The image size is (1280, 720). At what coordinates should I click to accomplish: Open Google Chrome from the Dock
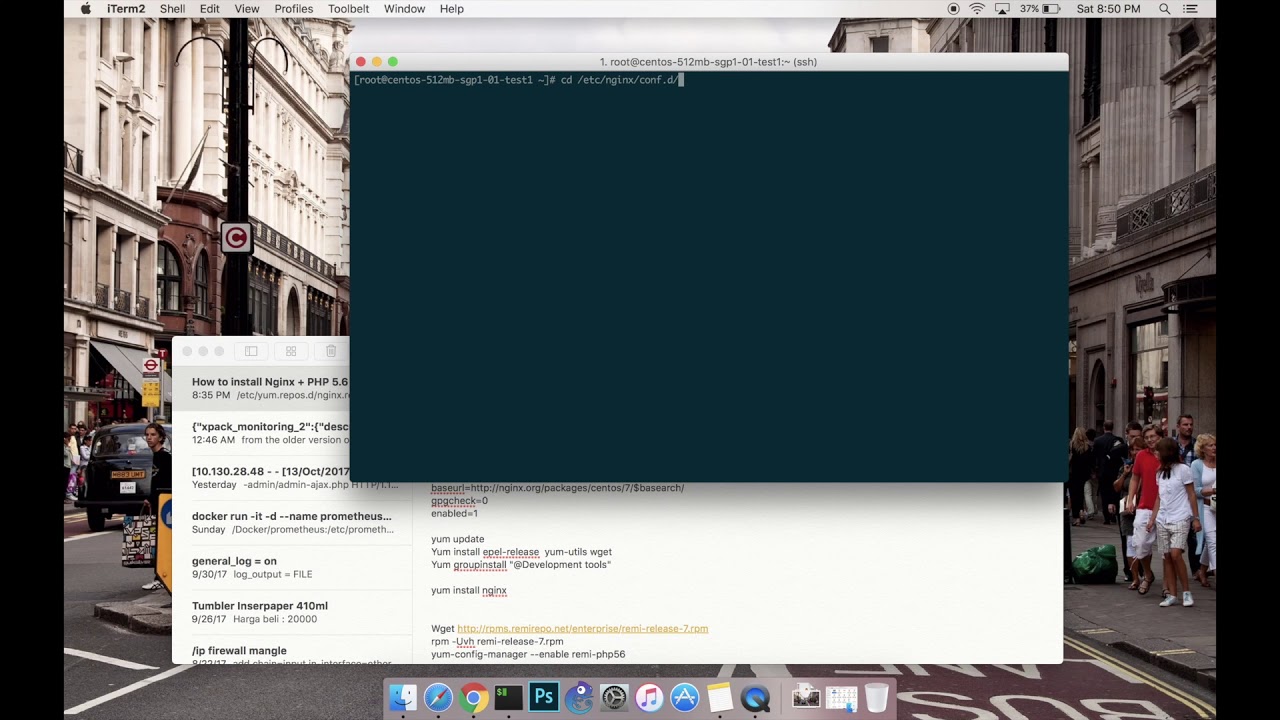(474, 697)
